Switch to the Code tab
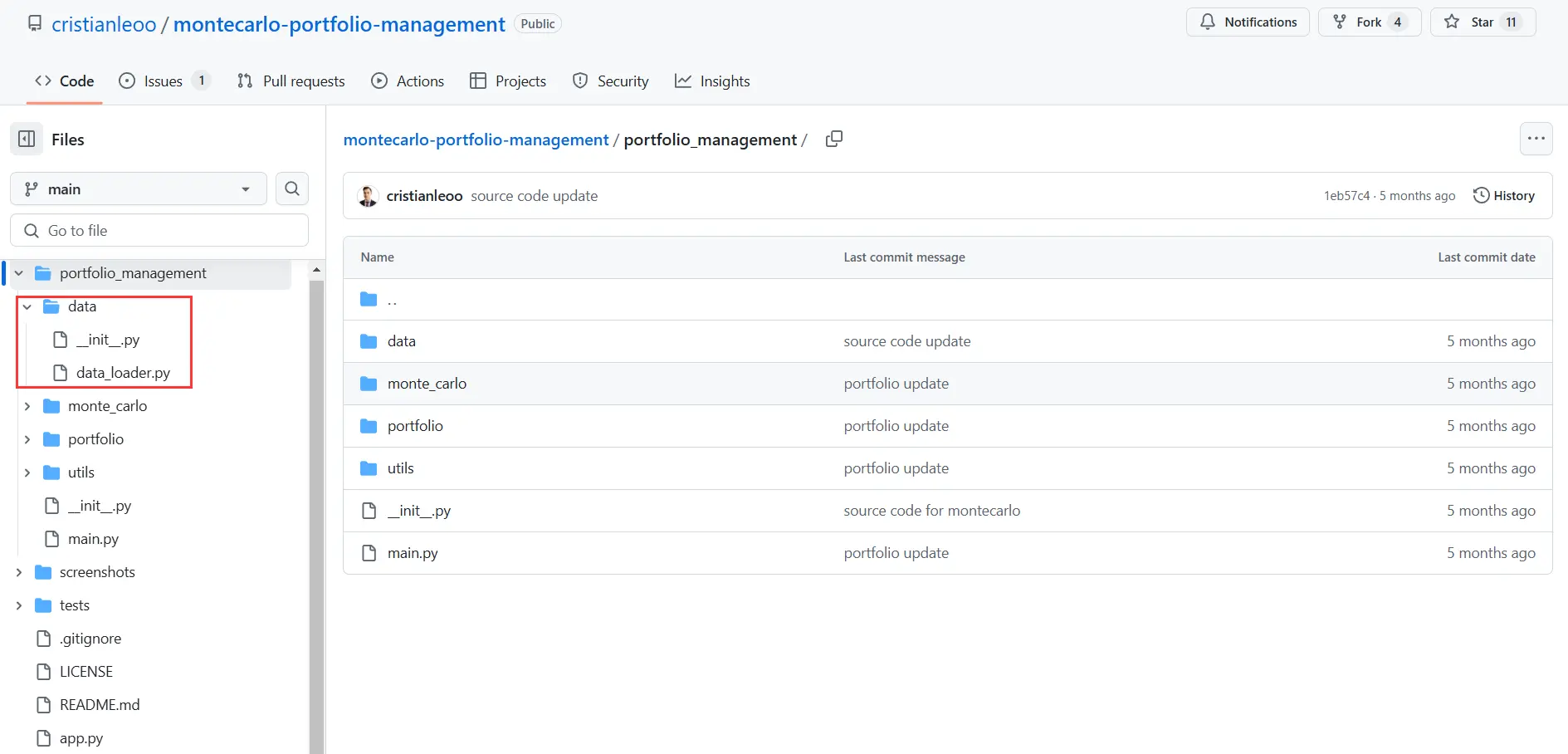Screen dimensions: 1568x754 pos(64,81)
